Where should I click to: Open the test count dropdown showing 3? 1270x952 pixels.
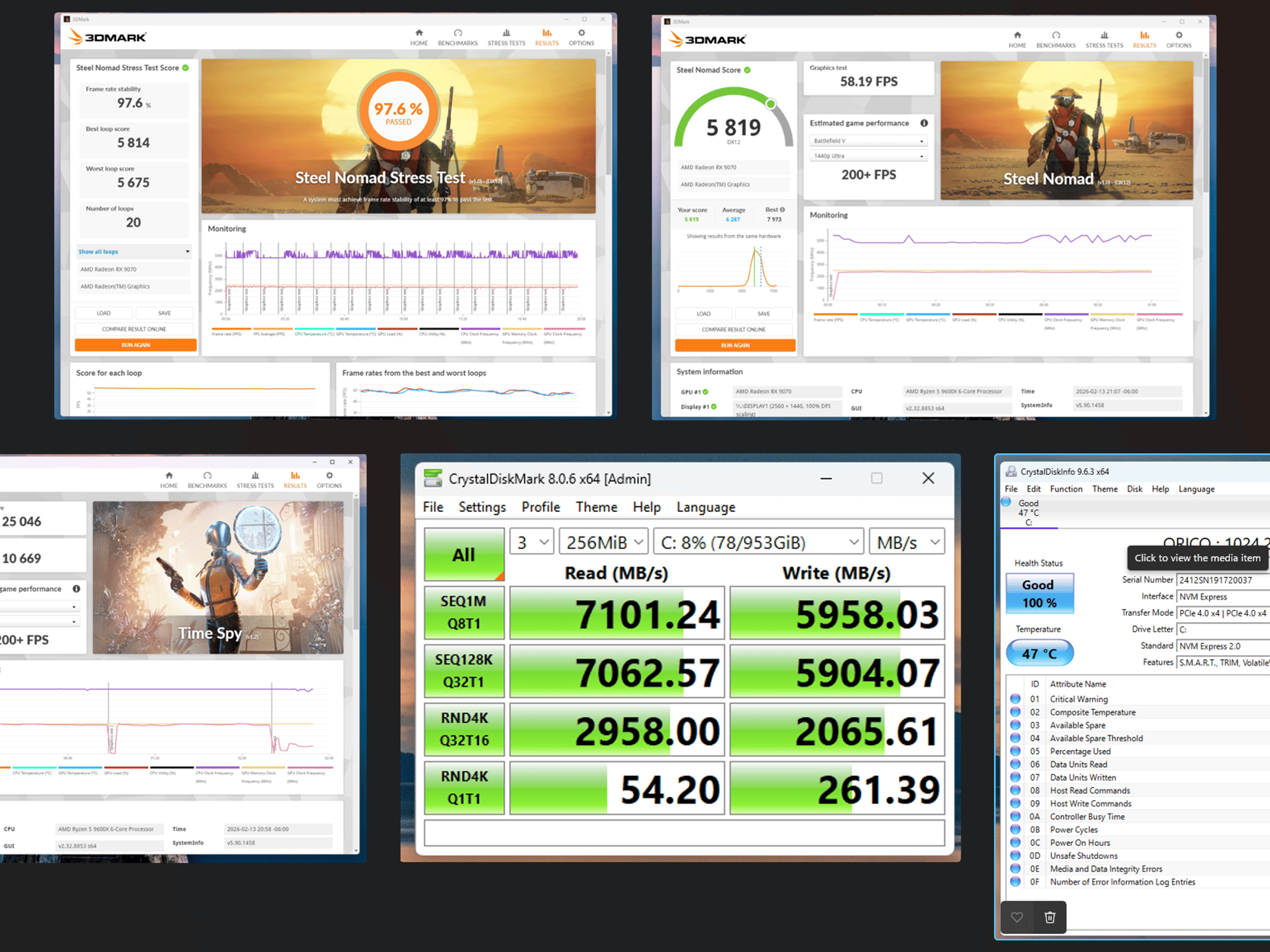coord(531,542)
